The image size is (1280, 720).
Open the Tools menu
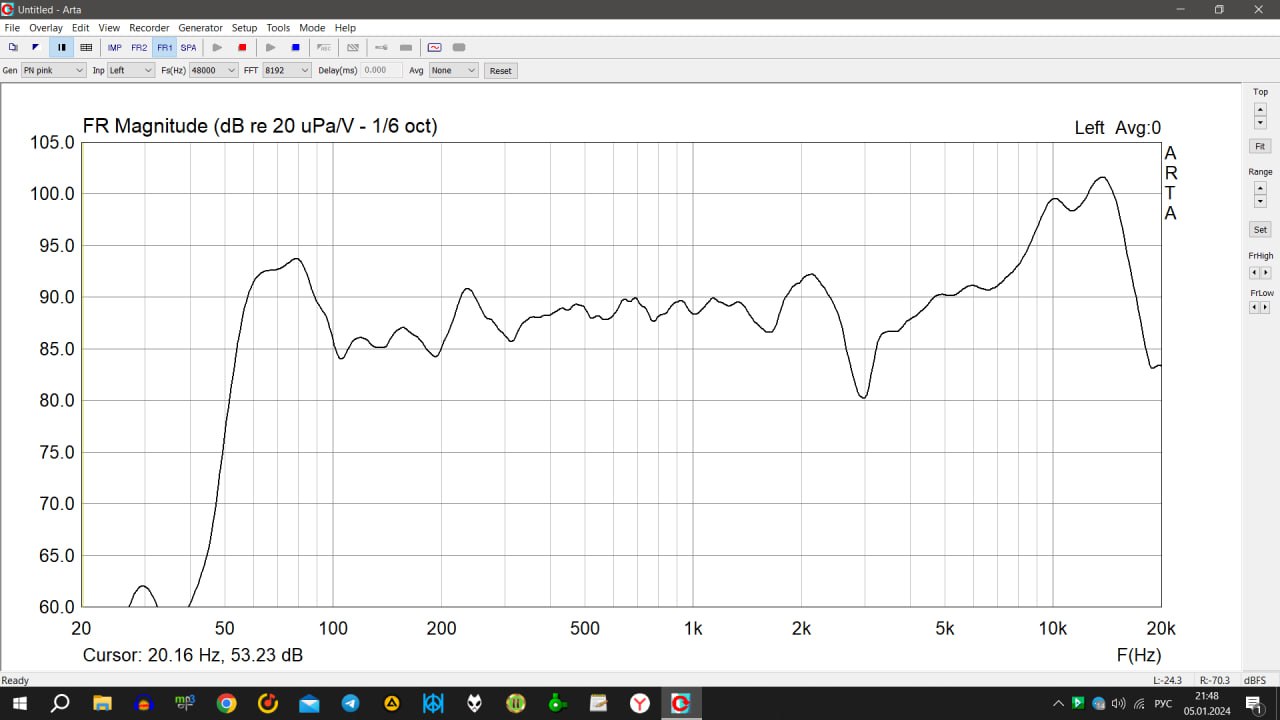point(278,28)
